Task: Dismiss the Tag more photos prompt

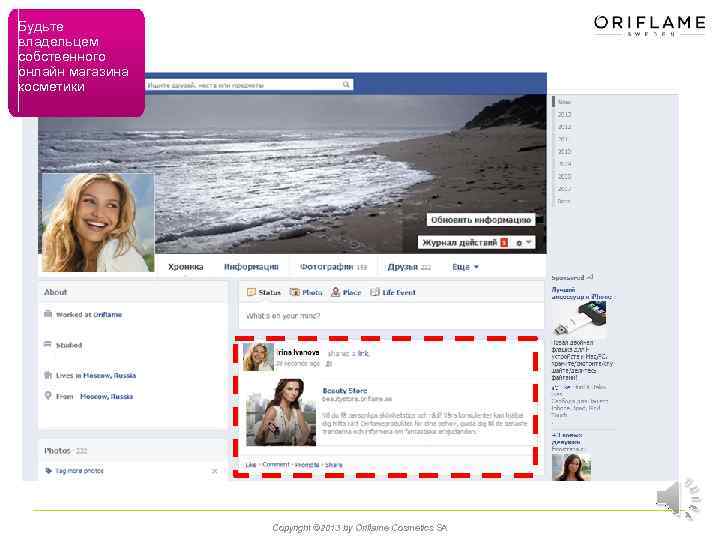Action: pyautogui.click(x=214, y=471)
